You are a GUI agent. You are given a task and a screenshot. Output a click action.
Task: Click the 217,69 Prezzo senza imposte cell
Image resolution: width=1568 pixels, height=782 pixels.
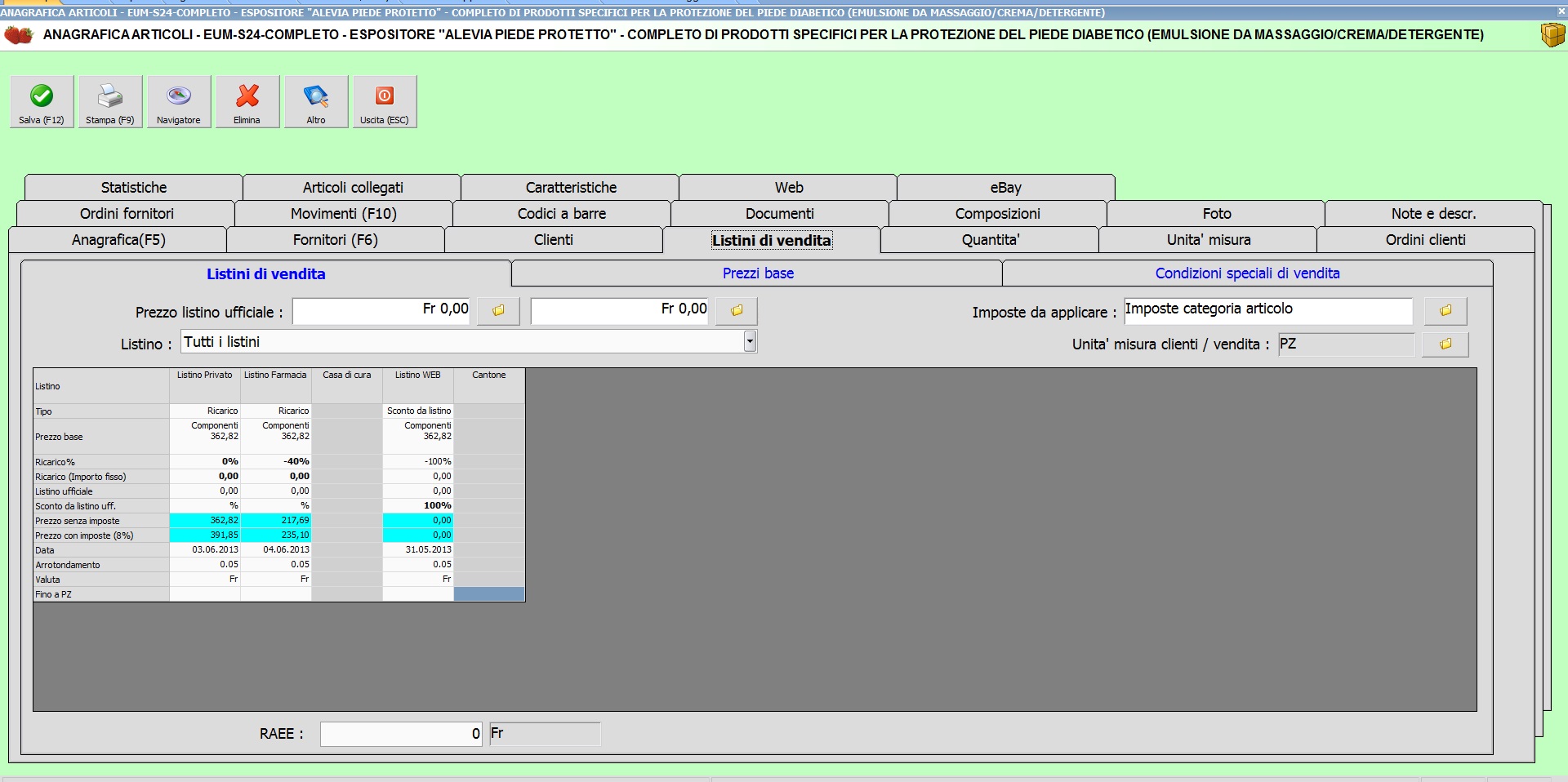click(x=276, y=521)
